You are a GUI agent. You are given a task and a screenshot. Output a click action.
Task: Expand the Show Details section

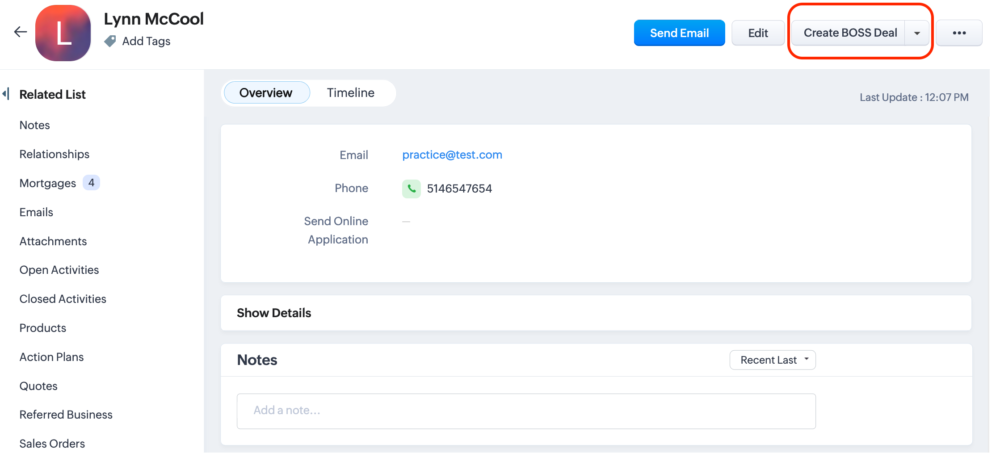pyautogui.click(x=274, y=313)
